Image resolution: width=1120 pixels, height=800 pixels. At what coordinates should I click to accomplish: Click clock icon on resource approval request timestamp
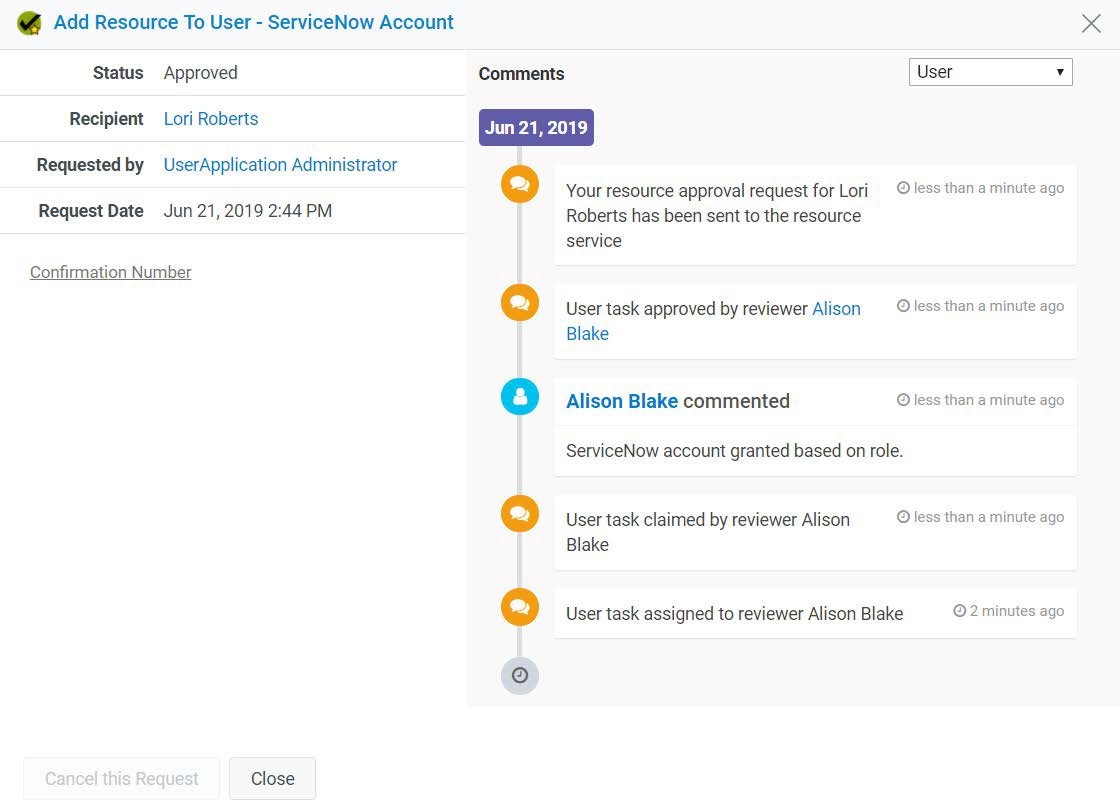[903, 188]
